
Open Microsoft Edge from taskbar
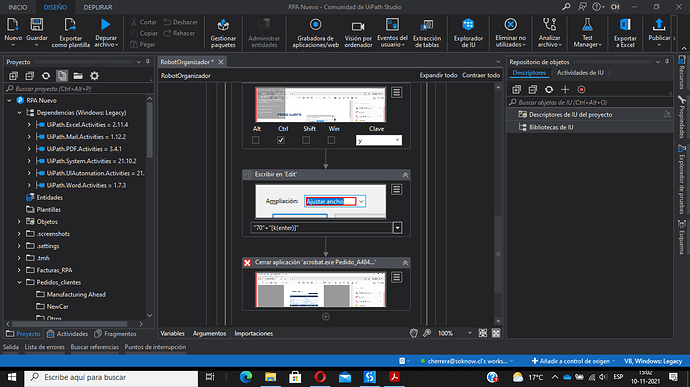coord(246,377)
